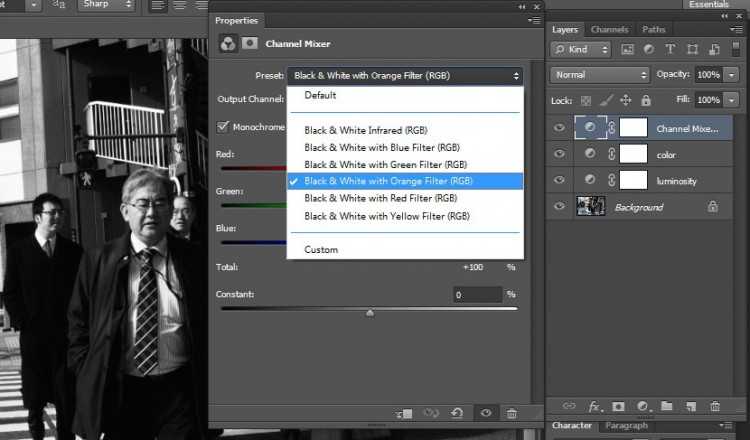Create a new group folder icon
The image size is (750, 440).
point(666,406)
